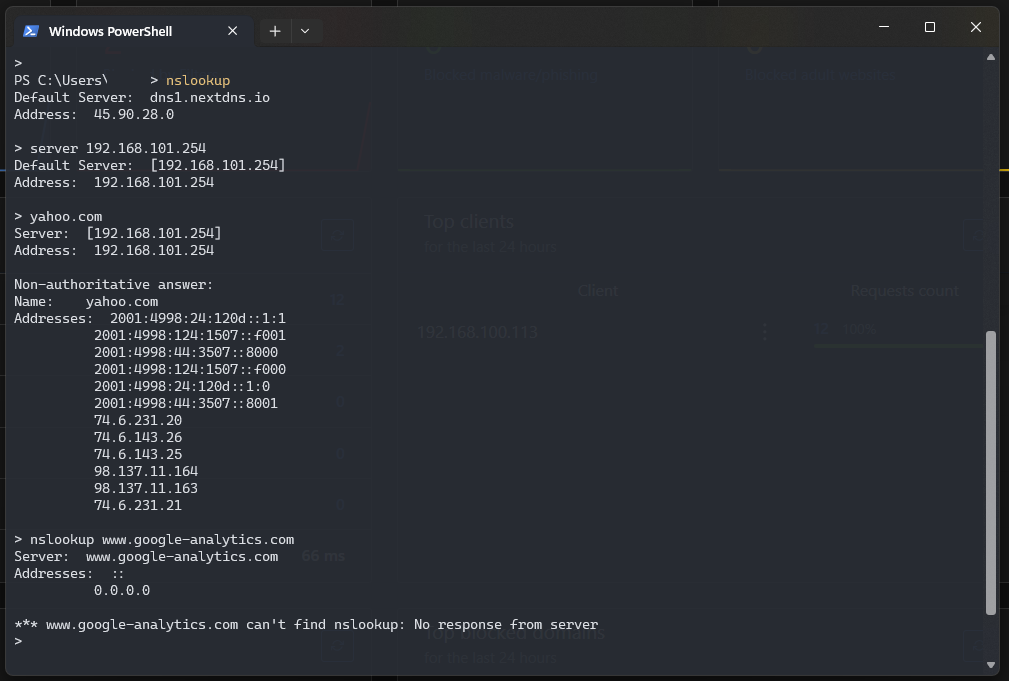Click the final empty prompt line
This screenshot has height=681, width=1009.
point(18,642)
